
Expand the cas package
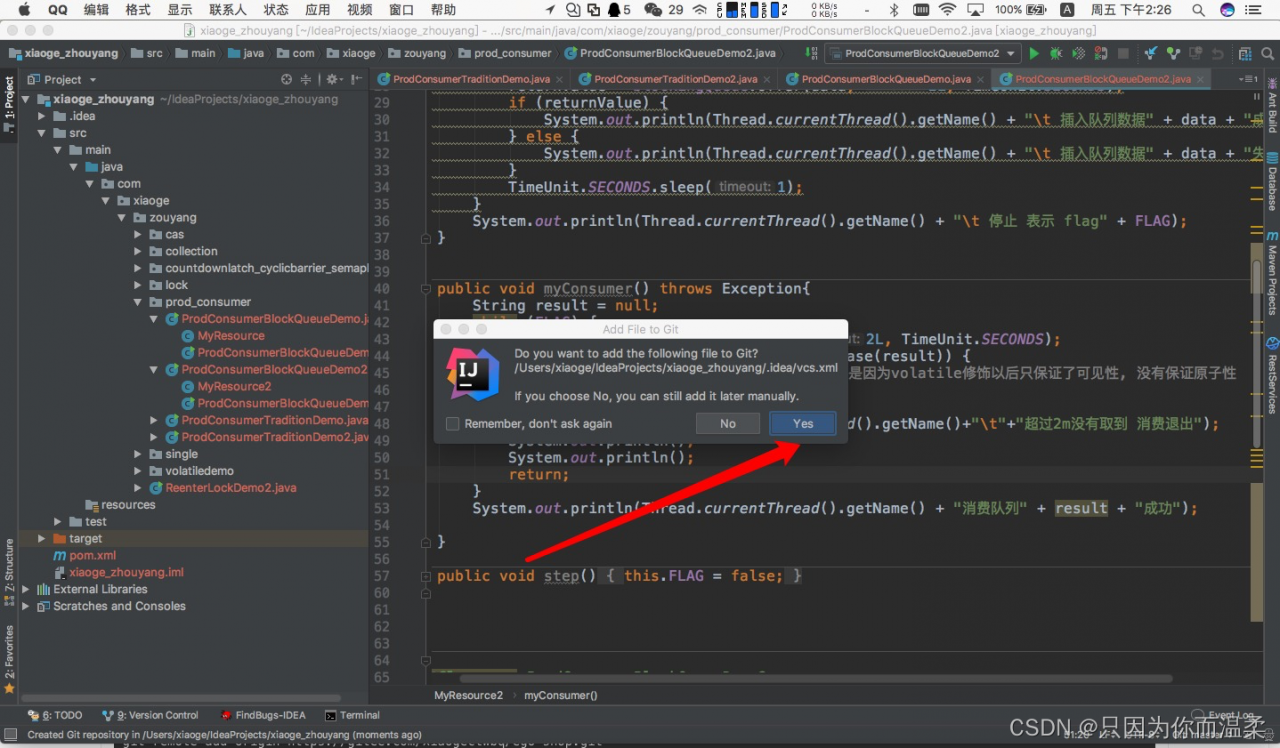tap(138, 234)
